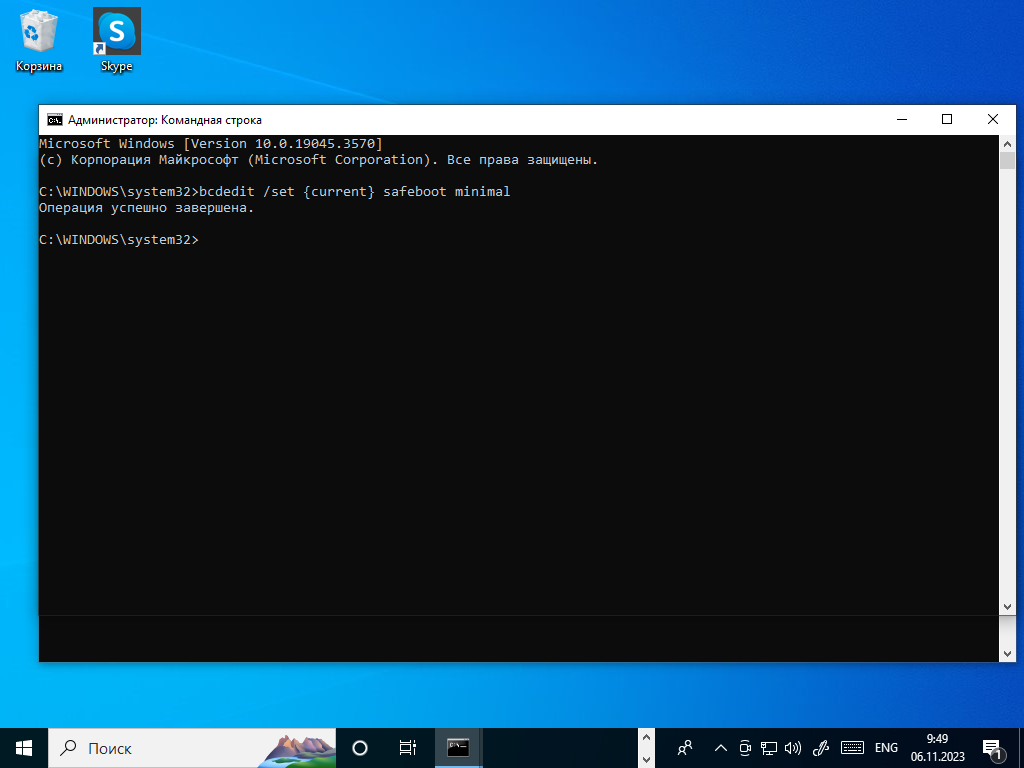Select the Корзина recycle bin desktop icon
The image size is (1024, 768).
[x=39, y=40]
